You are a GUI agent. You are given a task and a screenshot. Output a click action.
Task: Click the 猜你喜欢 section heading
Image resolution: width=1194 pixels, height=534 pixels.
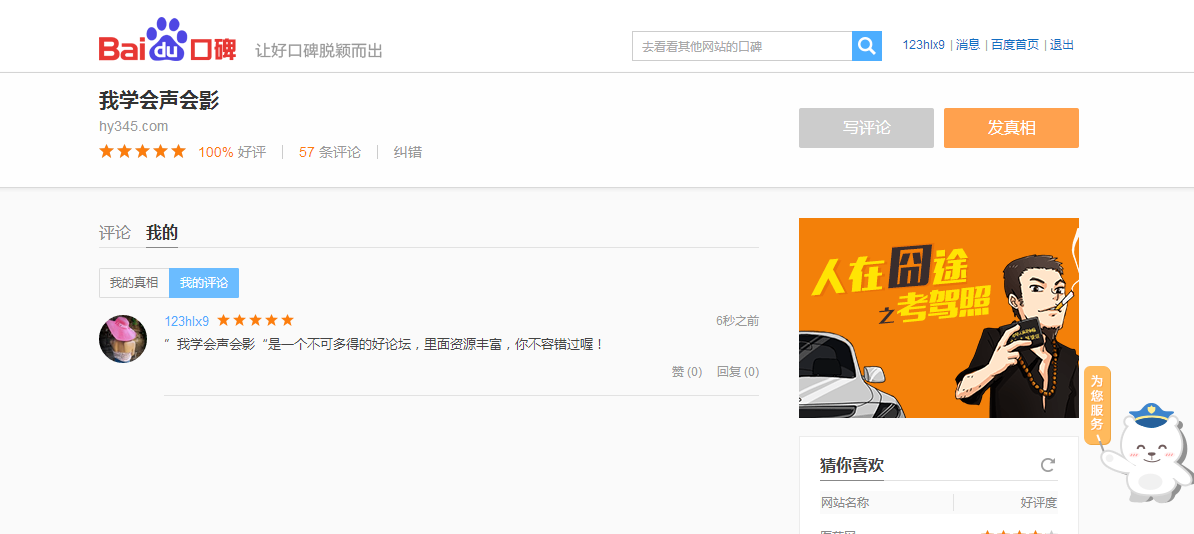coord(852,465)
